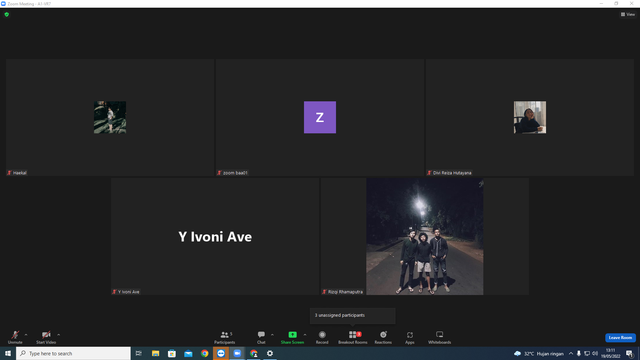The height and width of the screenshot is (360, 640).
Task: Expand video options arrow next to Start Video
Action: 59,335
